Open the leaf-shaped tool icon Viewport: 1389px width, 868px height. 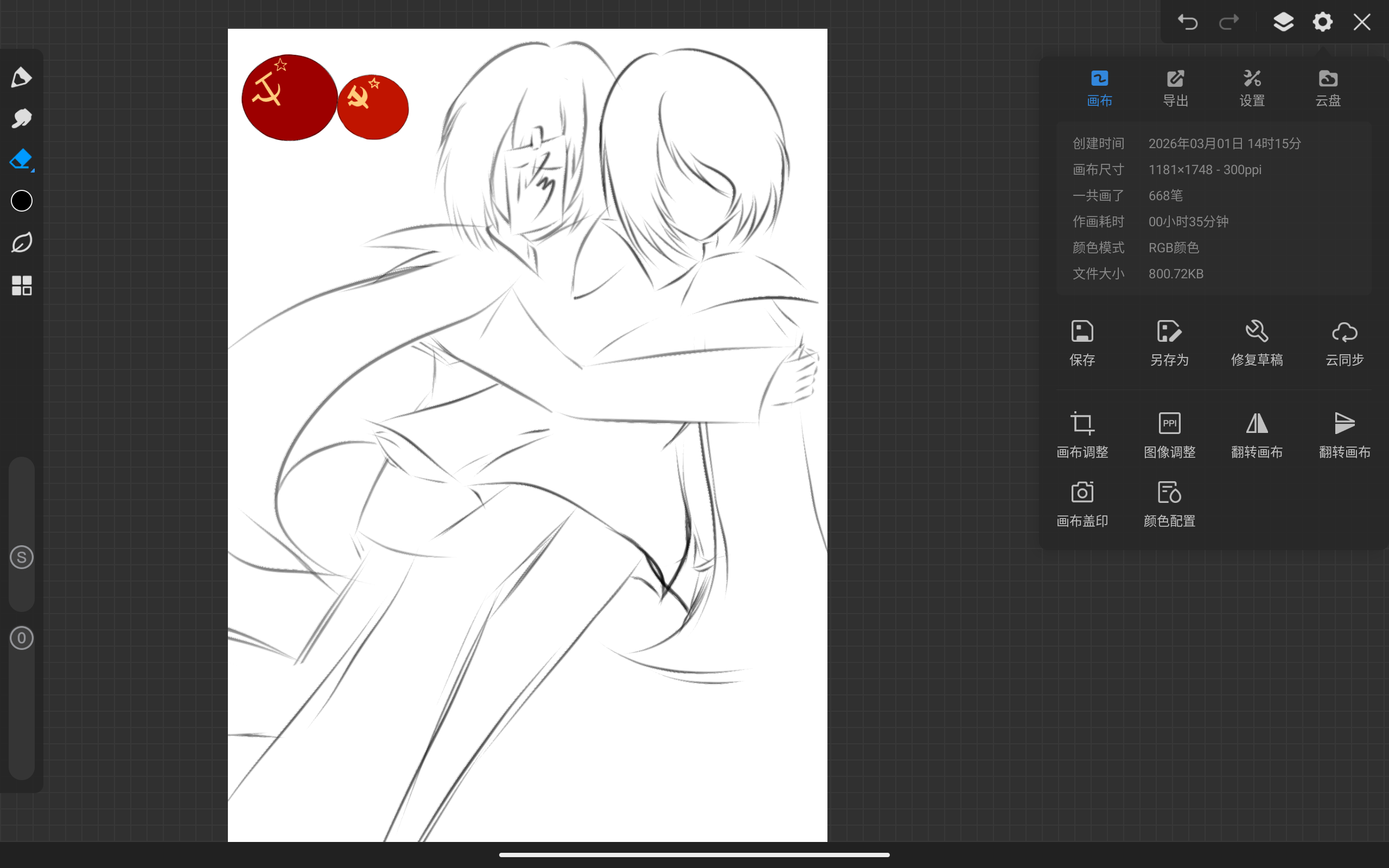(x=21, y=243)
